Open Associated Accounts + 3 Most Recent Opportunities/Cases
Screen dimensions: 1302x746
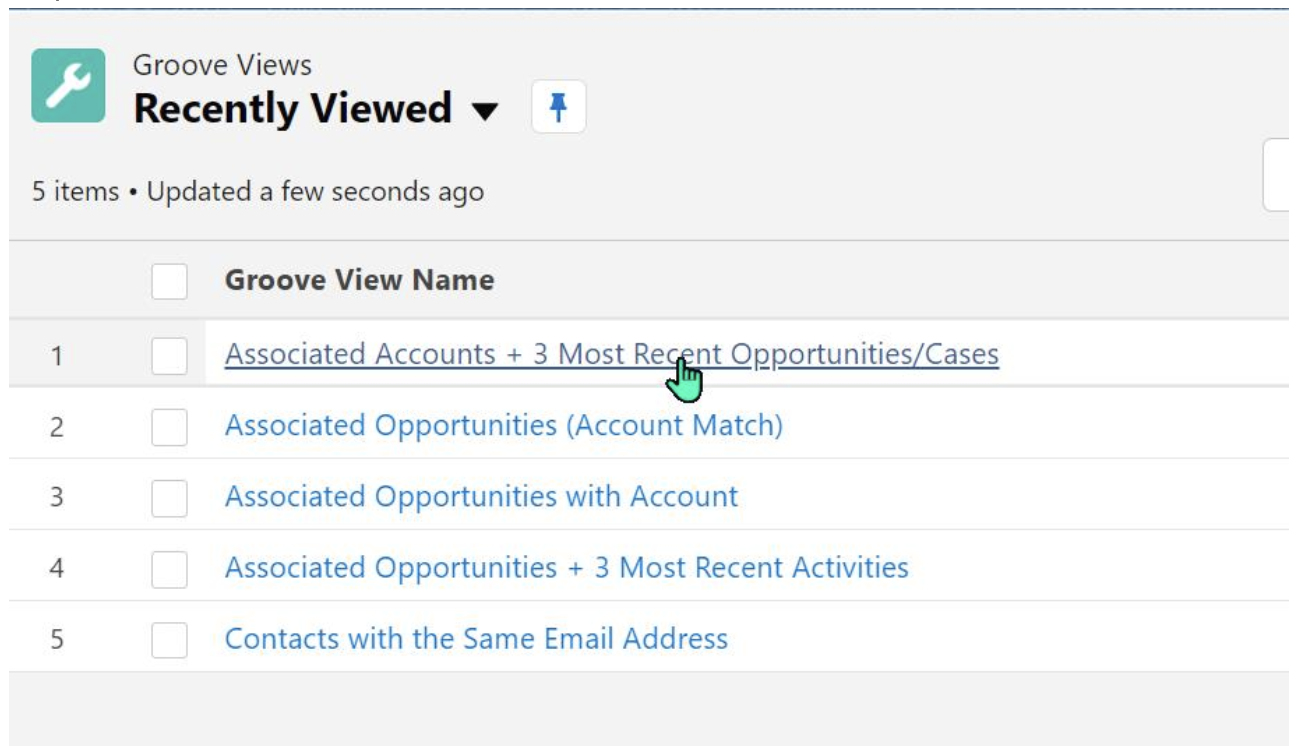click(x=612, y=354)
